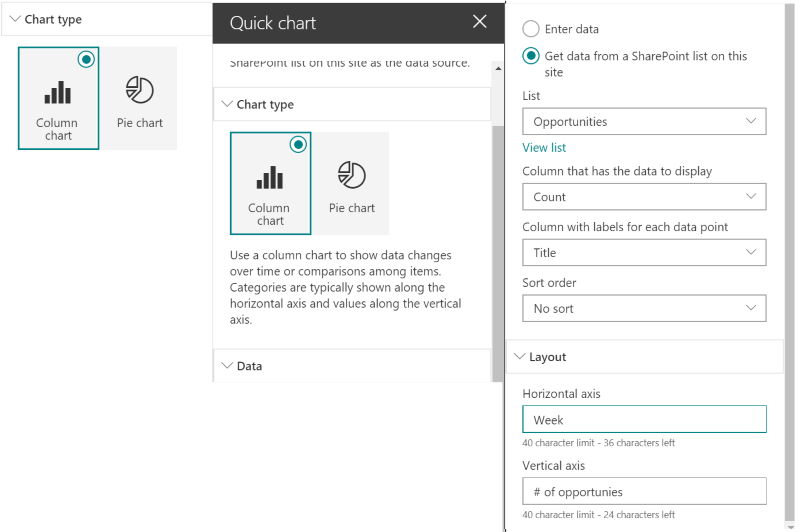Click the View list link

click(544, 148)
